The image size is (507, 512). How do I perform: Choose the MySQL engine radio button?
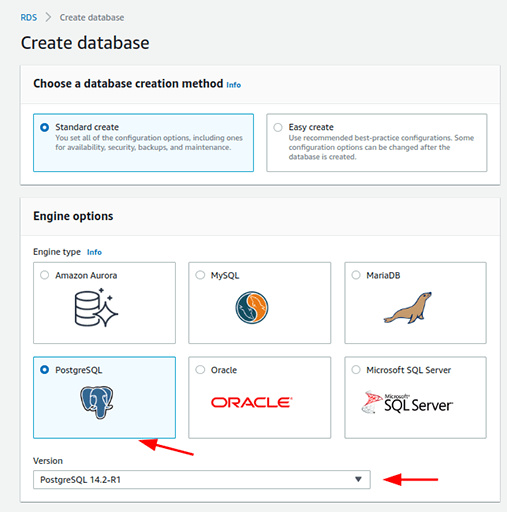coord(200,275)
